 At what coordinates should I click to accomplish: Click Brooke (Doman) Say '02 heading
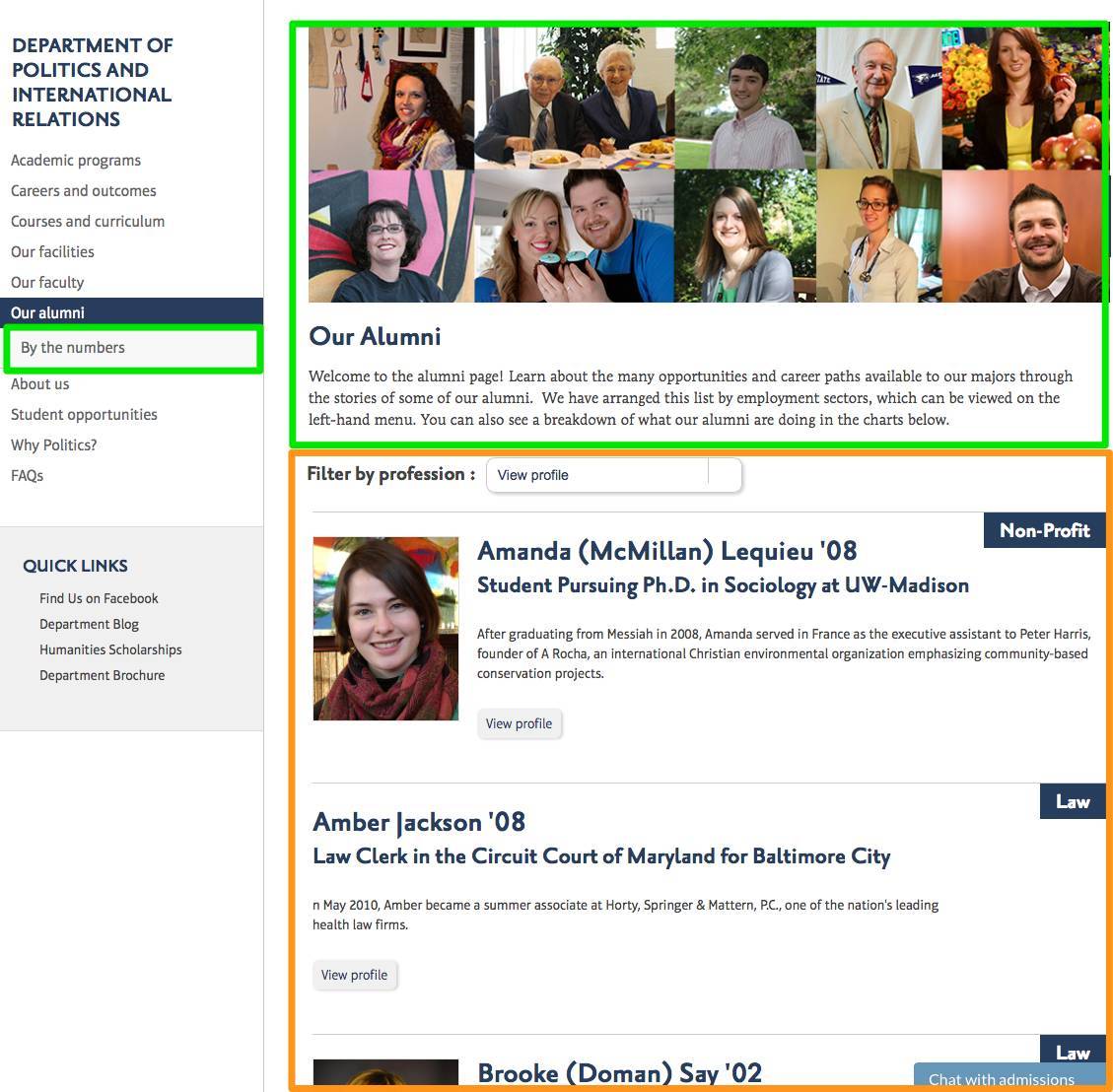(x=620, y=1072)
